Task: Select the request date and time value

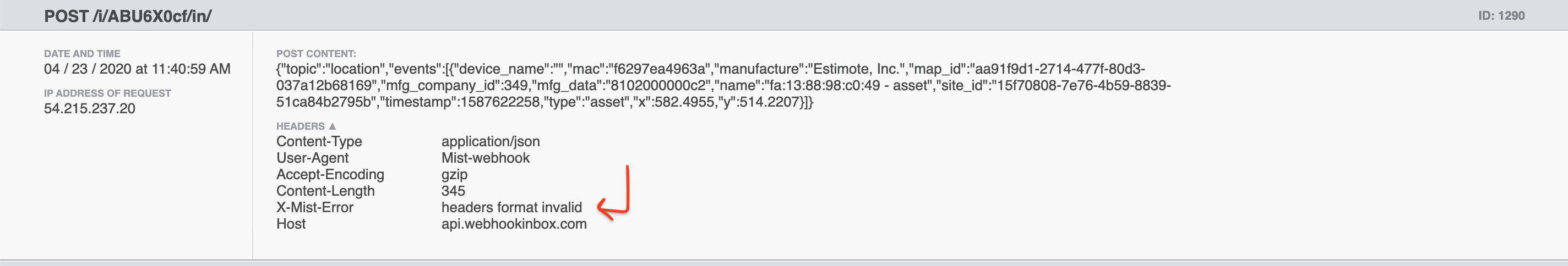Action: click(137, 69)
